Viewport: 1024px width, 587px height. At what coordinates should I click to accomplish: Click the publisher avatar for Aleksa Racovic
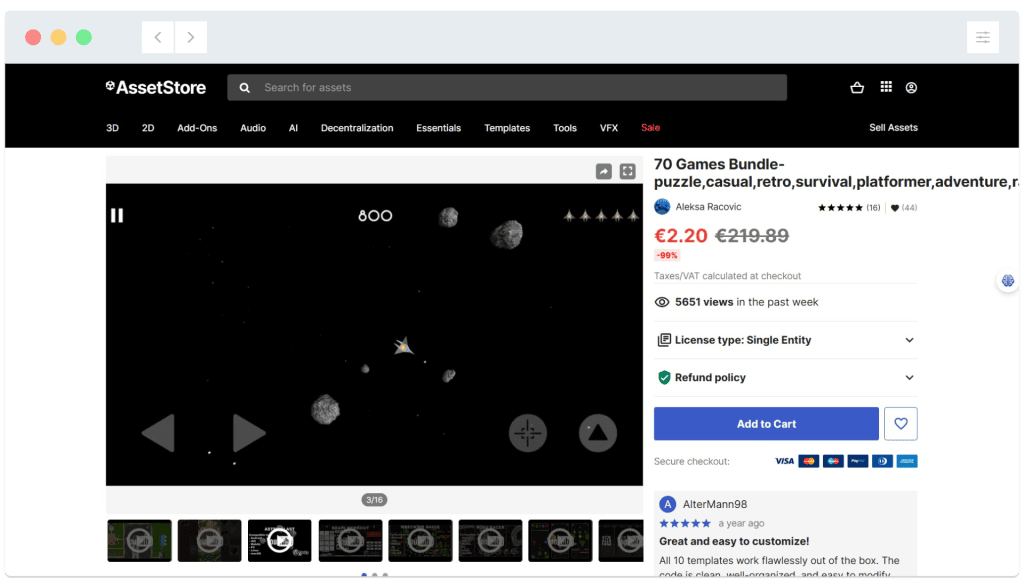click(x=662, y=207)
